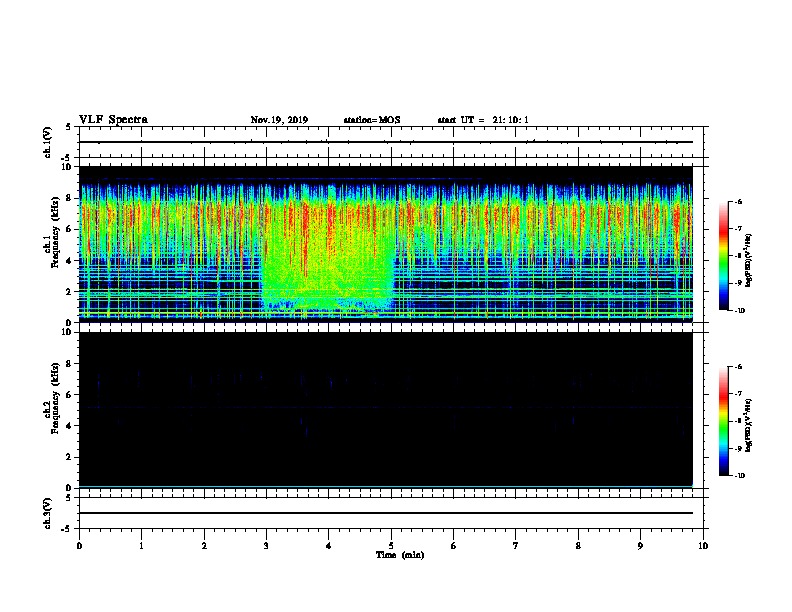The image size is (792, 612).
Task: Click the "ch.1(V)" axis label
Action: (48, 142)
